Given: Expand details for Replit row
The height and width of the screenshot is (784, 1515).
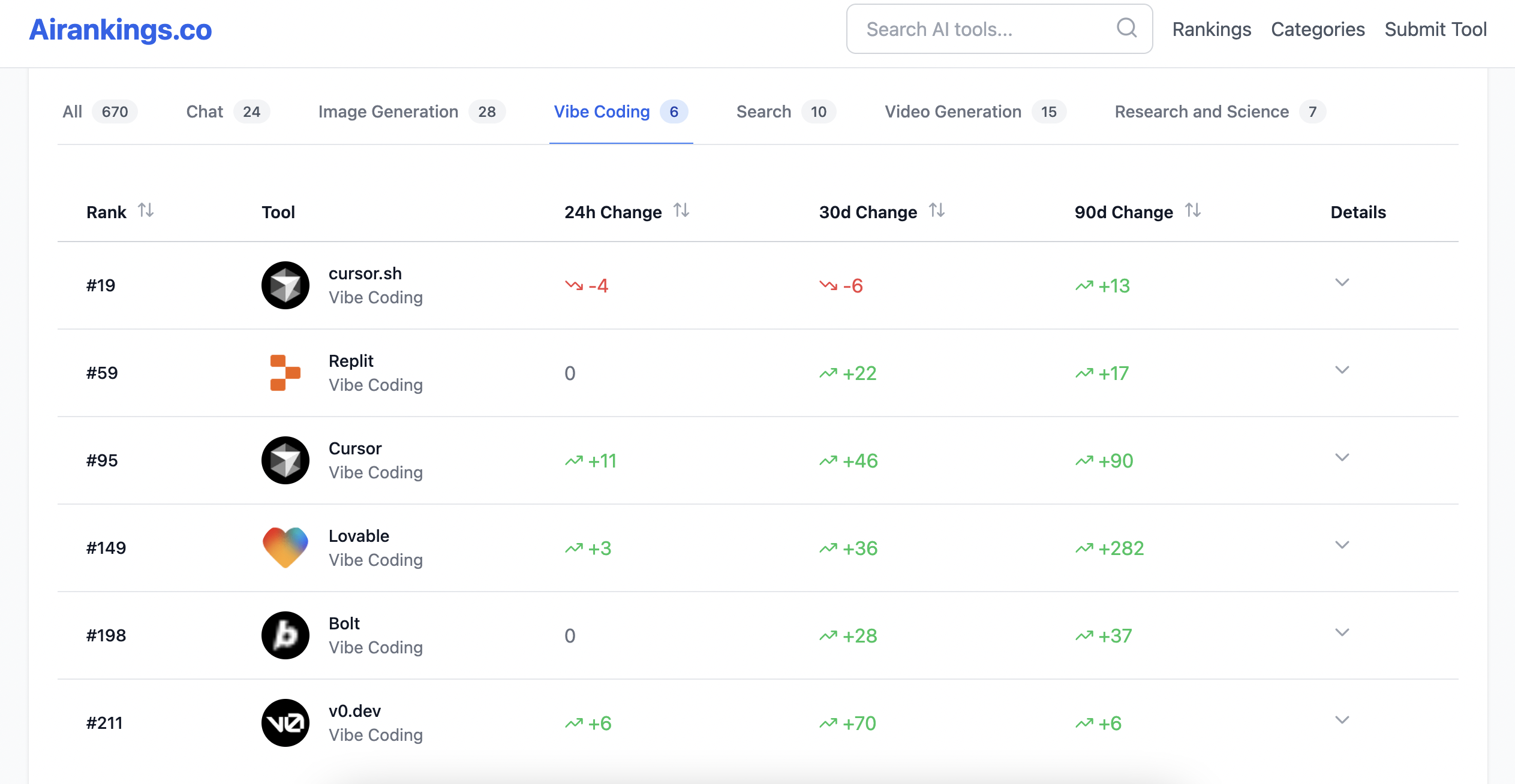Looking at the screenshot, I should (1342, 370).
